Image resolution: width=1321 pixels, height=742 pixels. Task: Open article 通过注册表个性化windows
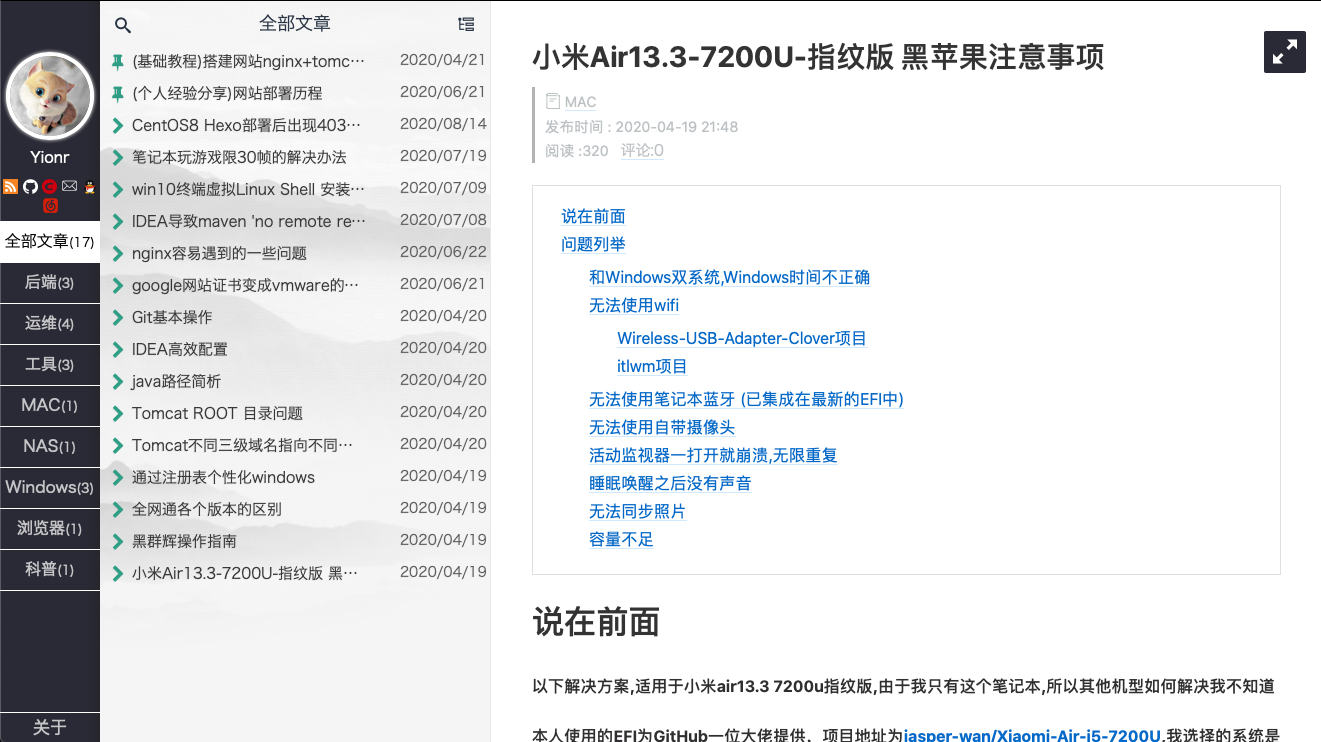pyautogui.click(x=223, y=477)
